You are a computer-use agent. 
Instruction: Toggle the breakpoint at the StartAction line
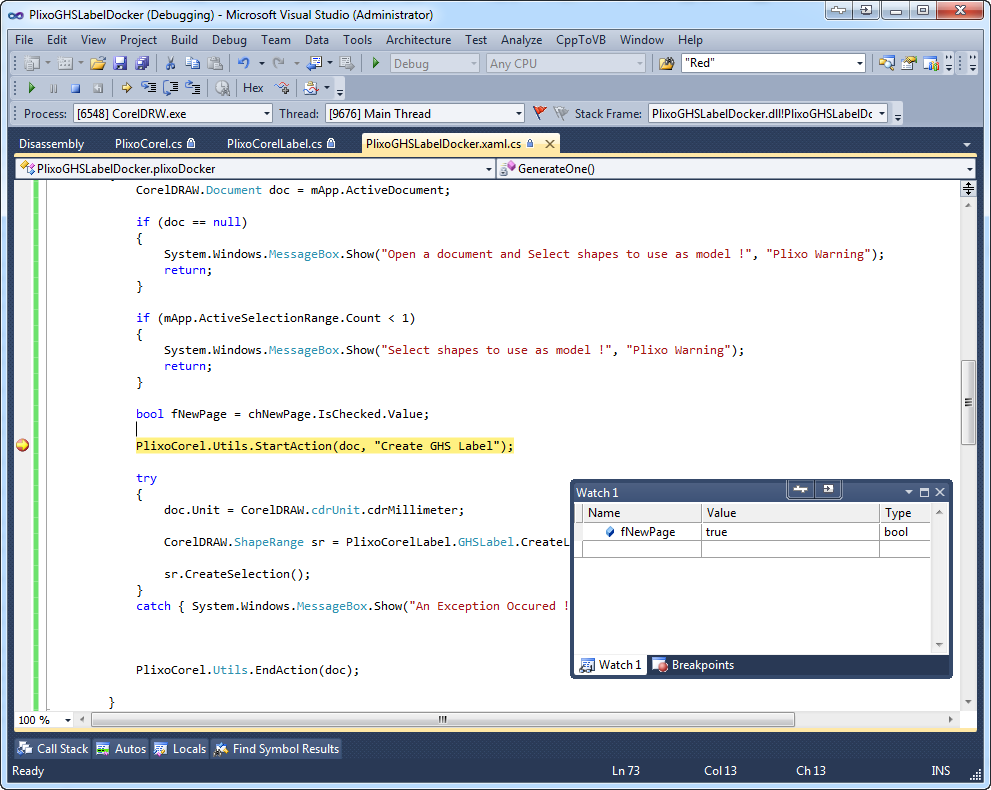(x=22, y=446)
